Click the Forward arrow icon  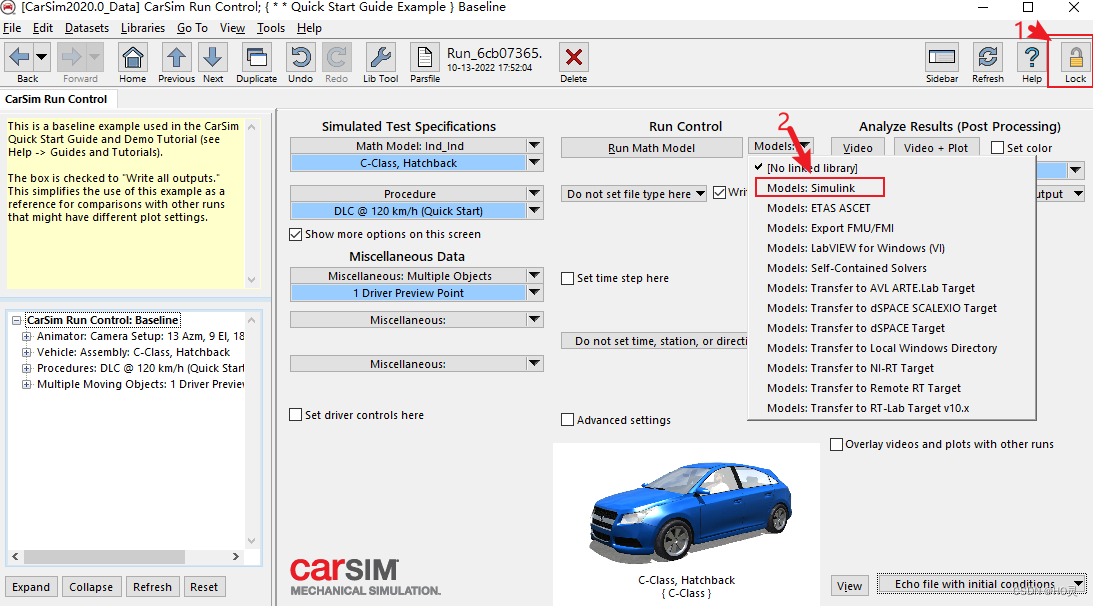tap(72, 57)
